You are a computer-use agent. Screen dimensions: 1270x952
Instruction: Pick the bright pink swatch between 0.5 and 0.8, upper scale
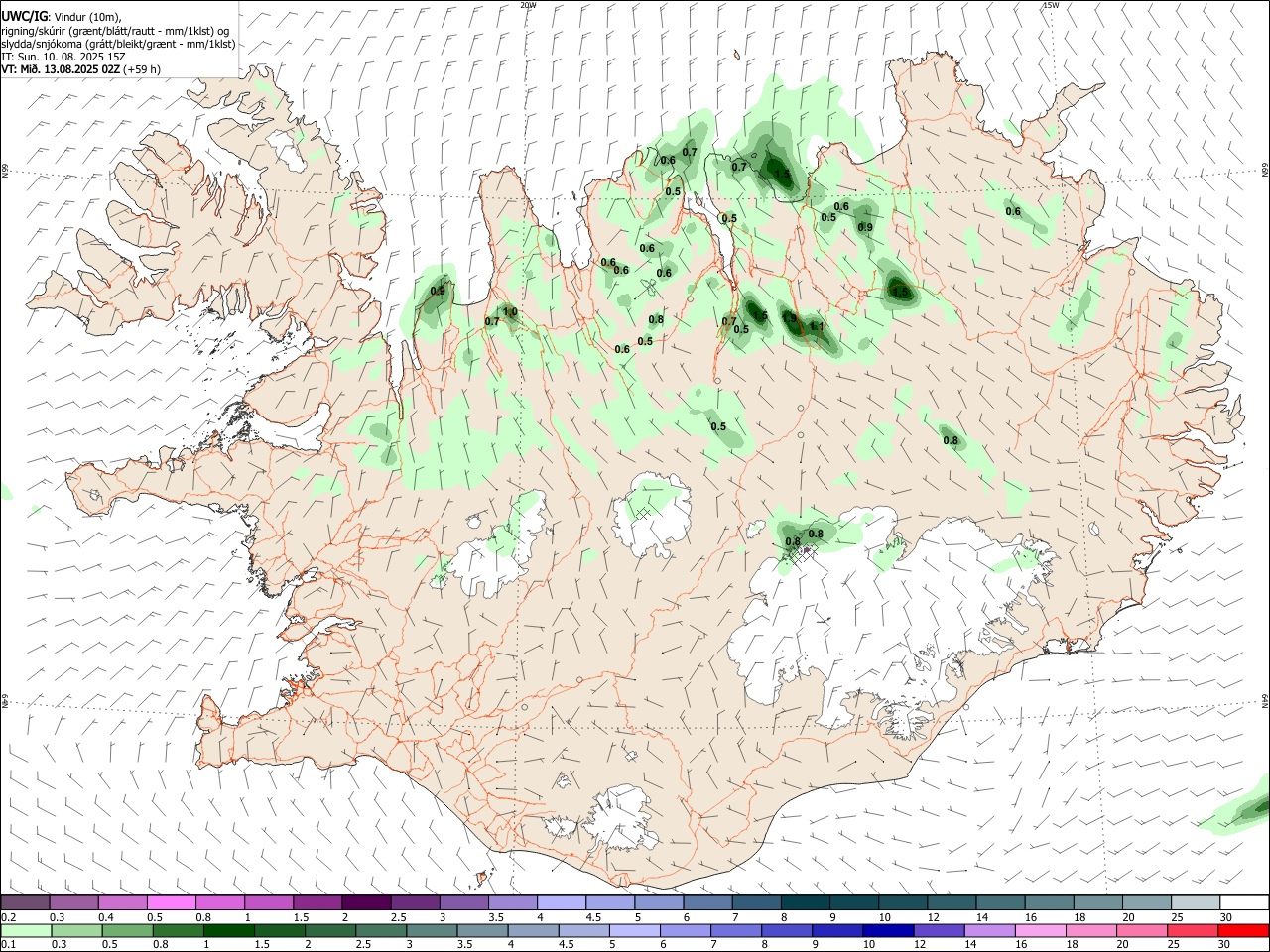point(172,902)
